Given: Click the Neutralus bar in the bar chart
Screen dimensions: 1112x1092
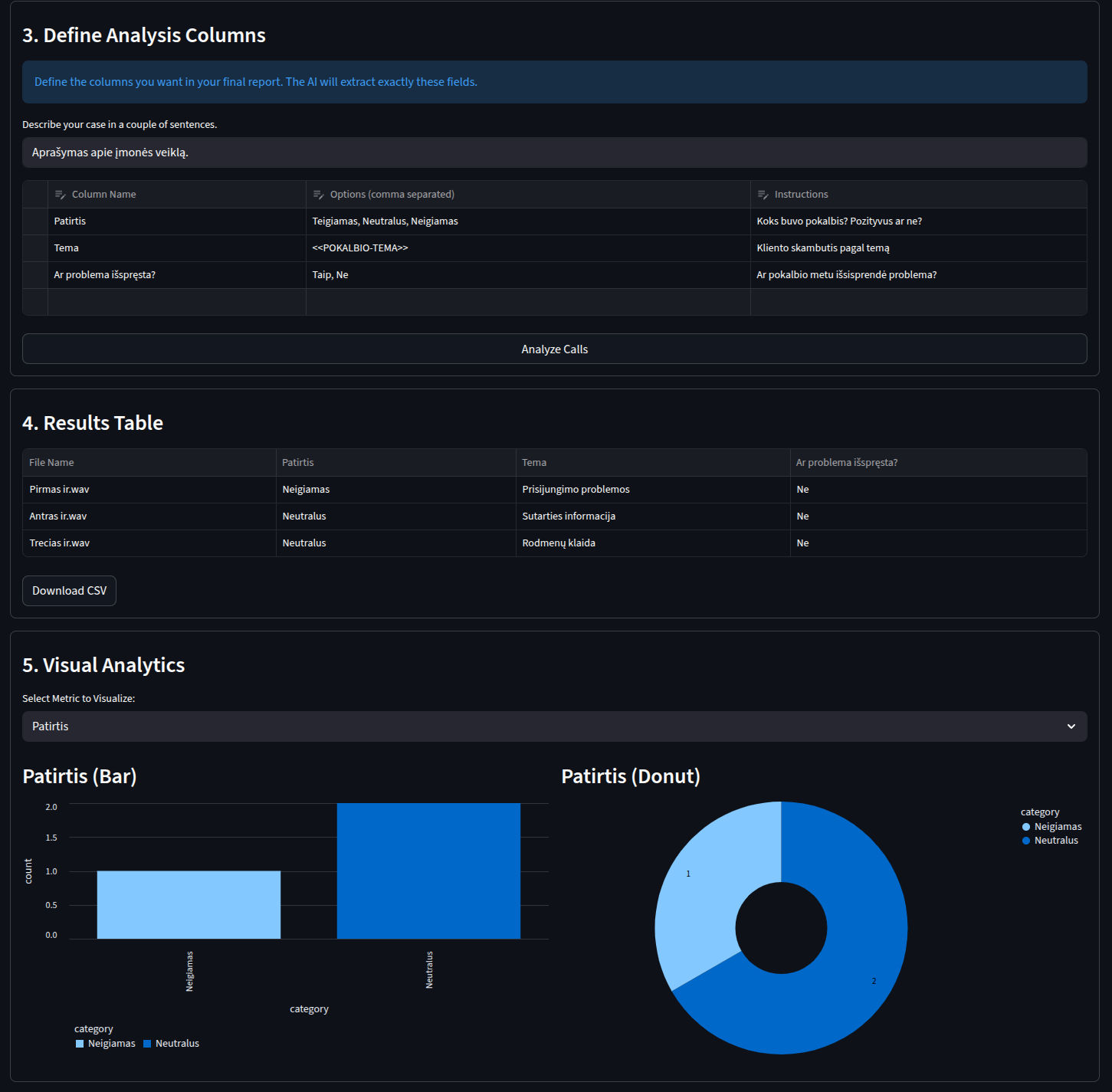Looking at the screenshot, I should click(428, 871).
